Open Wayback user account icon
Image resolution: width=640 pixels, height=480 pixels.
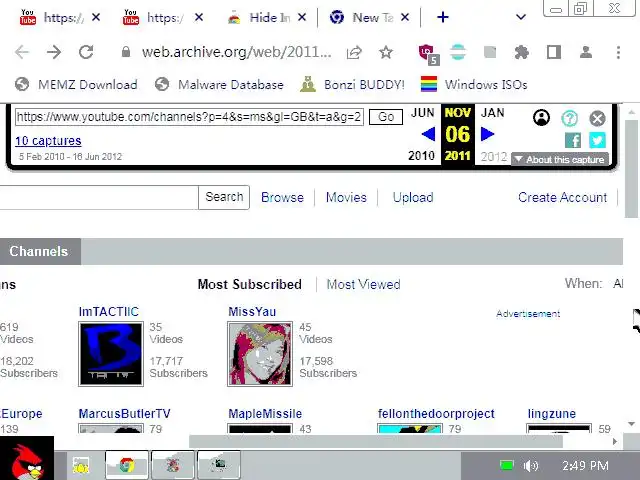pos(541,118)
